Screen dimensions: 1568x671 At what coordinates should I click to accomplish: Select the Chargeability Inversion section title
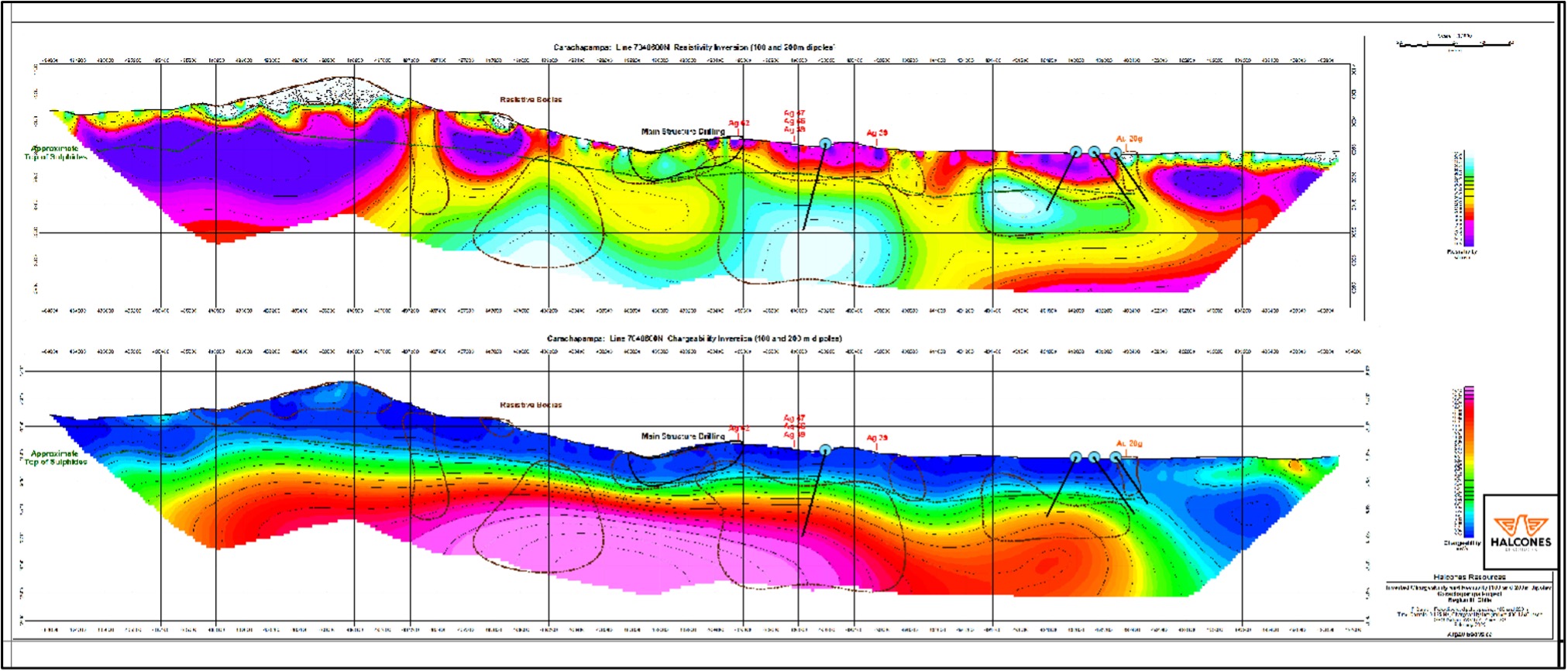pyautogui.click(x=694, y=339)
